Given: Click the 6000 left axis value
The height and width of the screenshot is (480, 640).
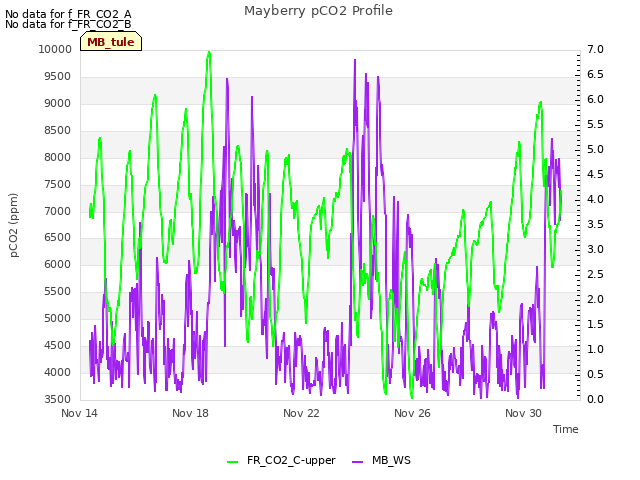Looking at the screenshot, I should (x=58, y=264).
